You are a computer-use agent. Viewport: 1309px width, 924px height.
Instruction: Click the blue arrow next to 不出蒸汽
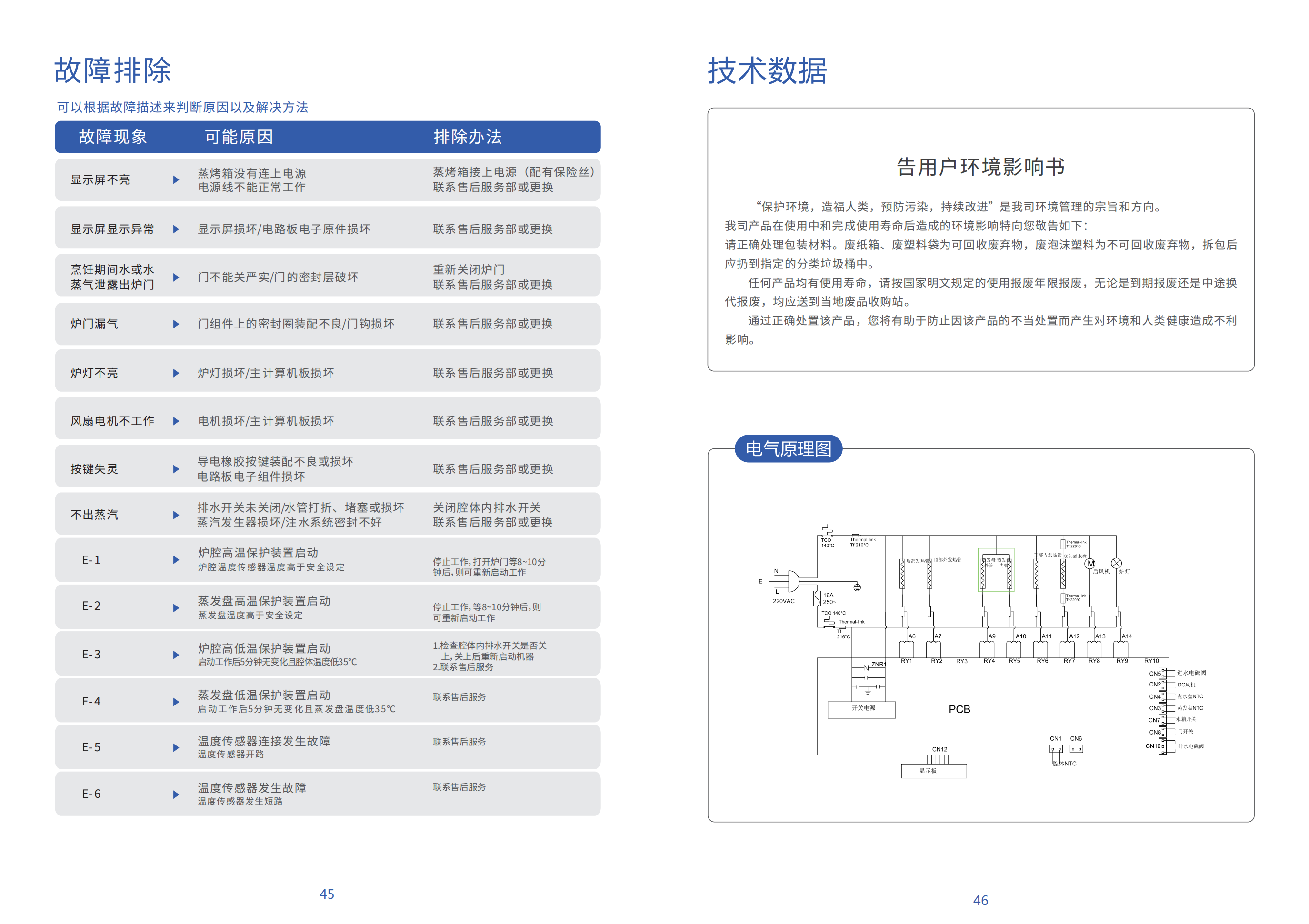[176, 515]
